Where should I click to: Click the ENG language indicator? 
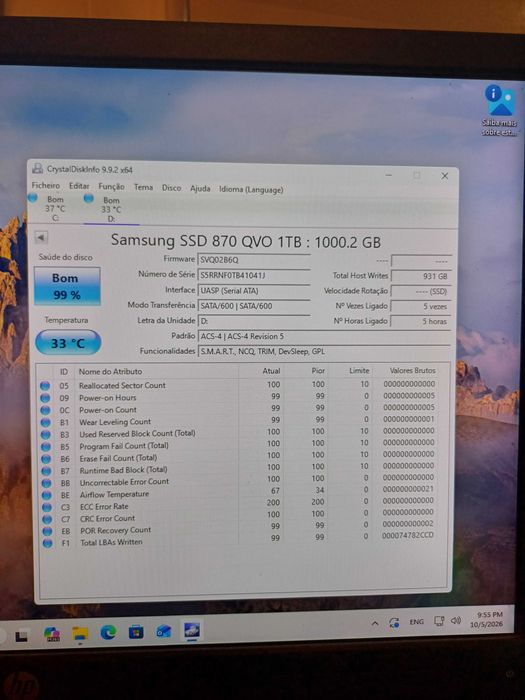pos(417,622)
